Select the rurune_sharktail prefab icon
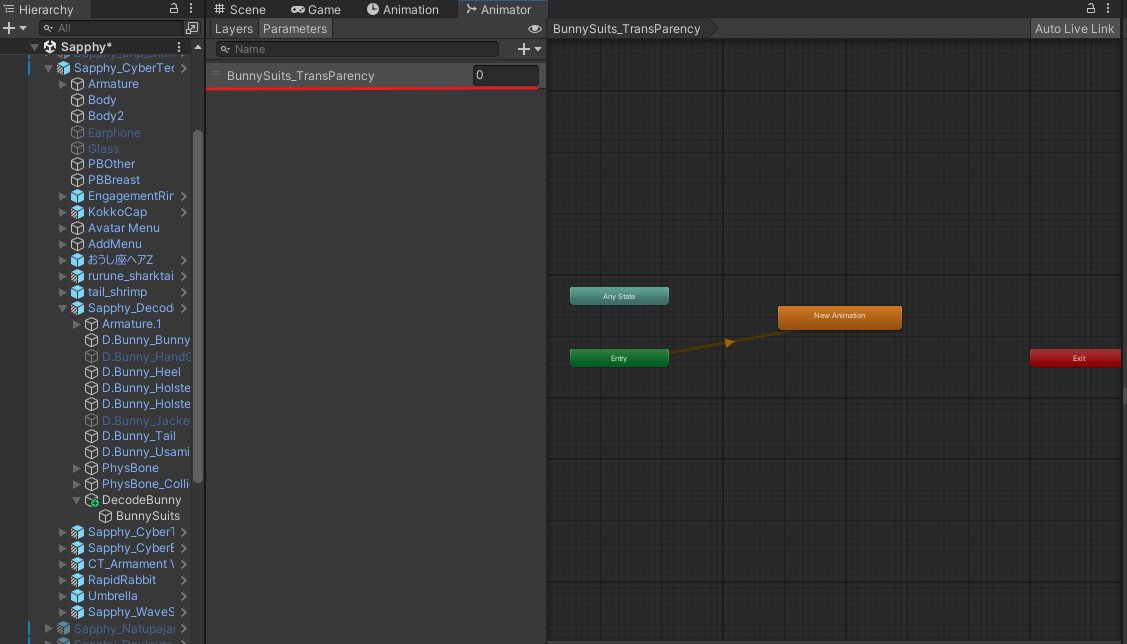Viewport: 1127px width, 644px height. coord(78,276)
